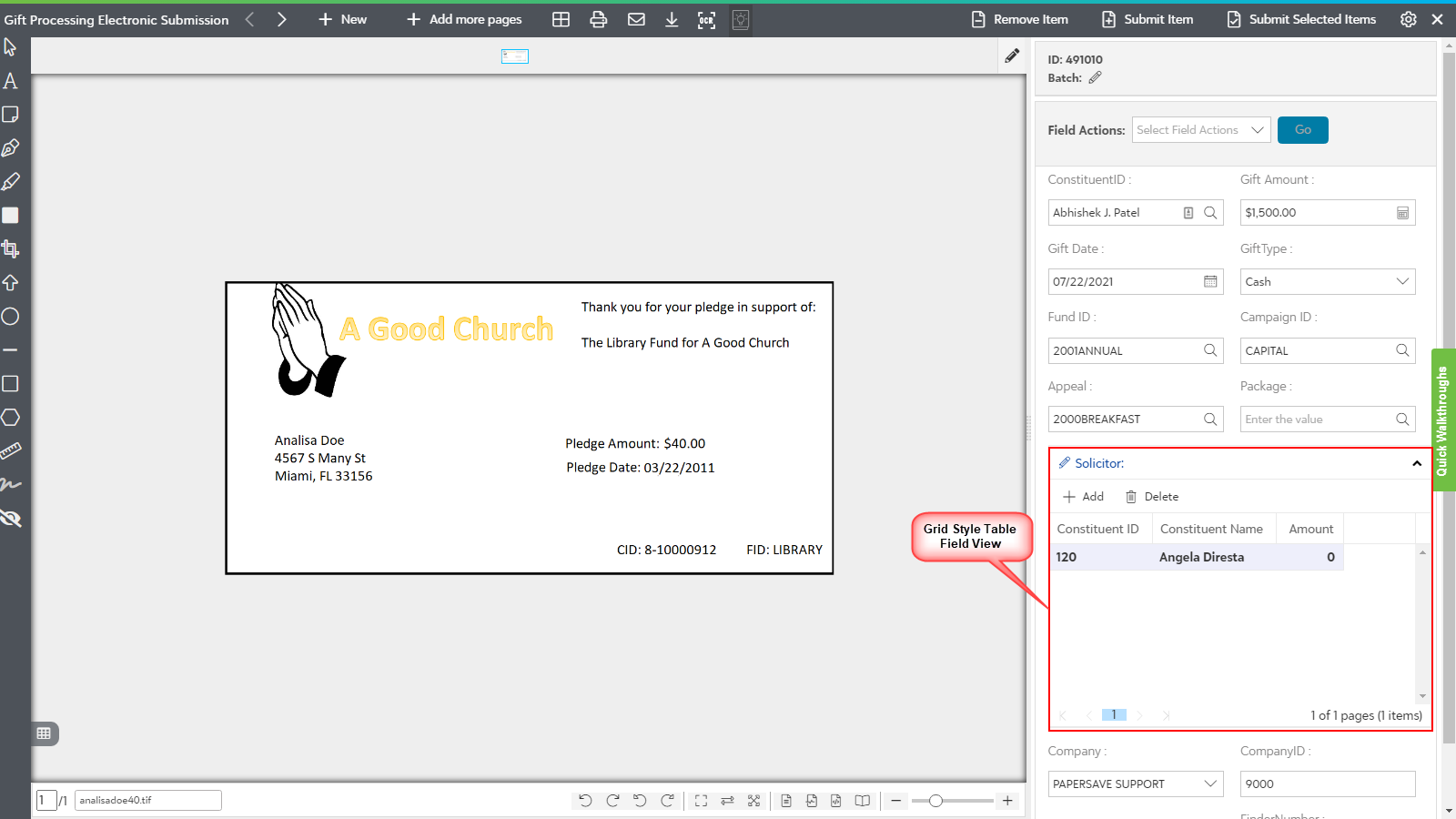Click the Gift Amount input field
The image size is (1456, 819).
tap(1316, 213)
